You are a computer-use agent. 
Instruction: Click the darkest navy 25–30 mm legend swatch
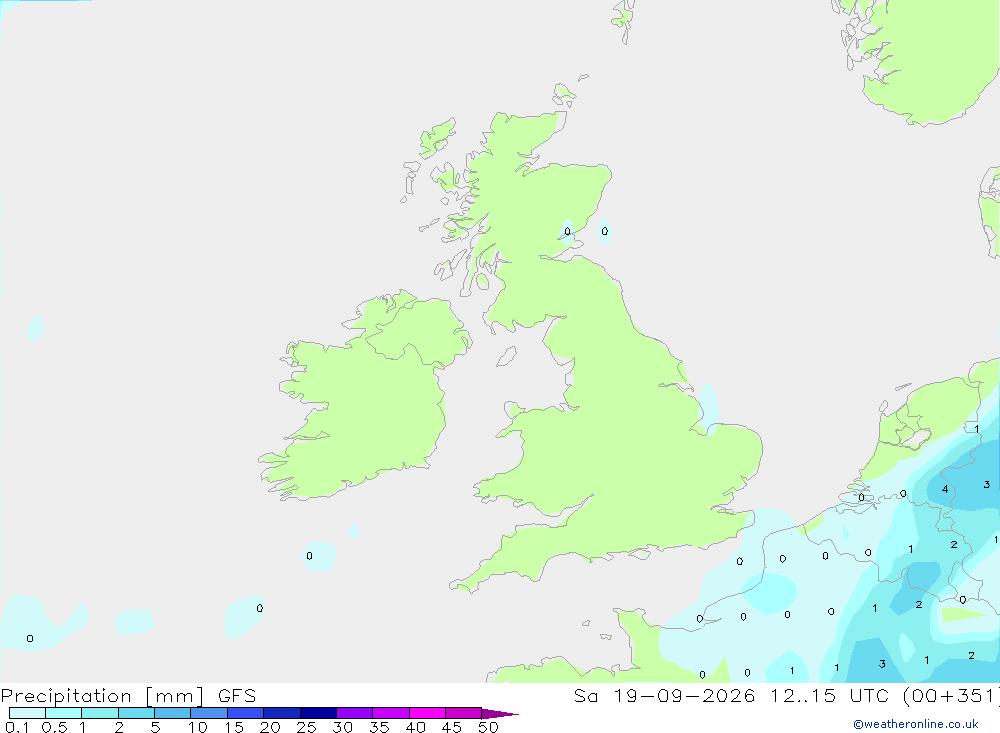318,713
